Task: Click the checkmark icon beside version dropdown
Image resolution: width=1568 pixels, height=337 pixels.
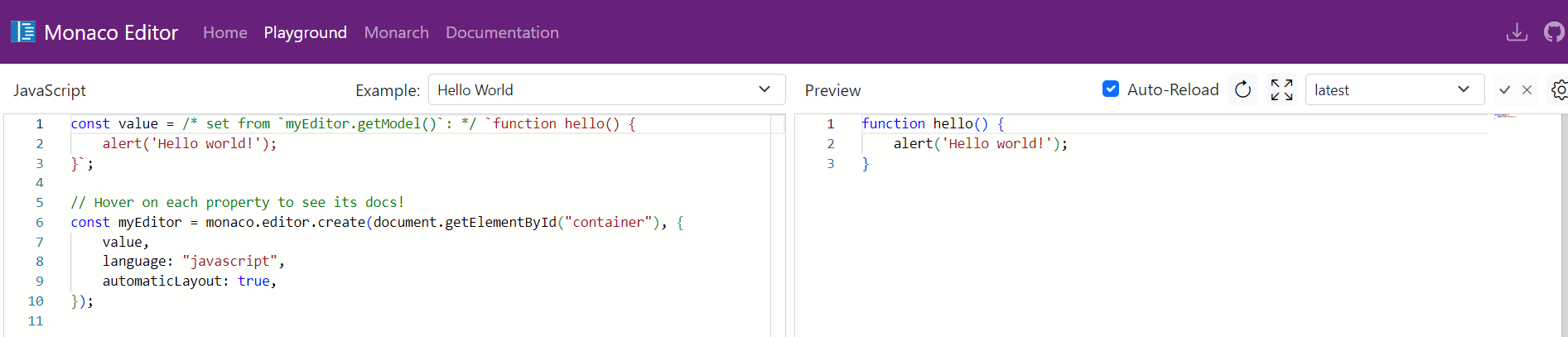Action: click(1505, 89)
